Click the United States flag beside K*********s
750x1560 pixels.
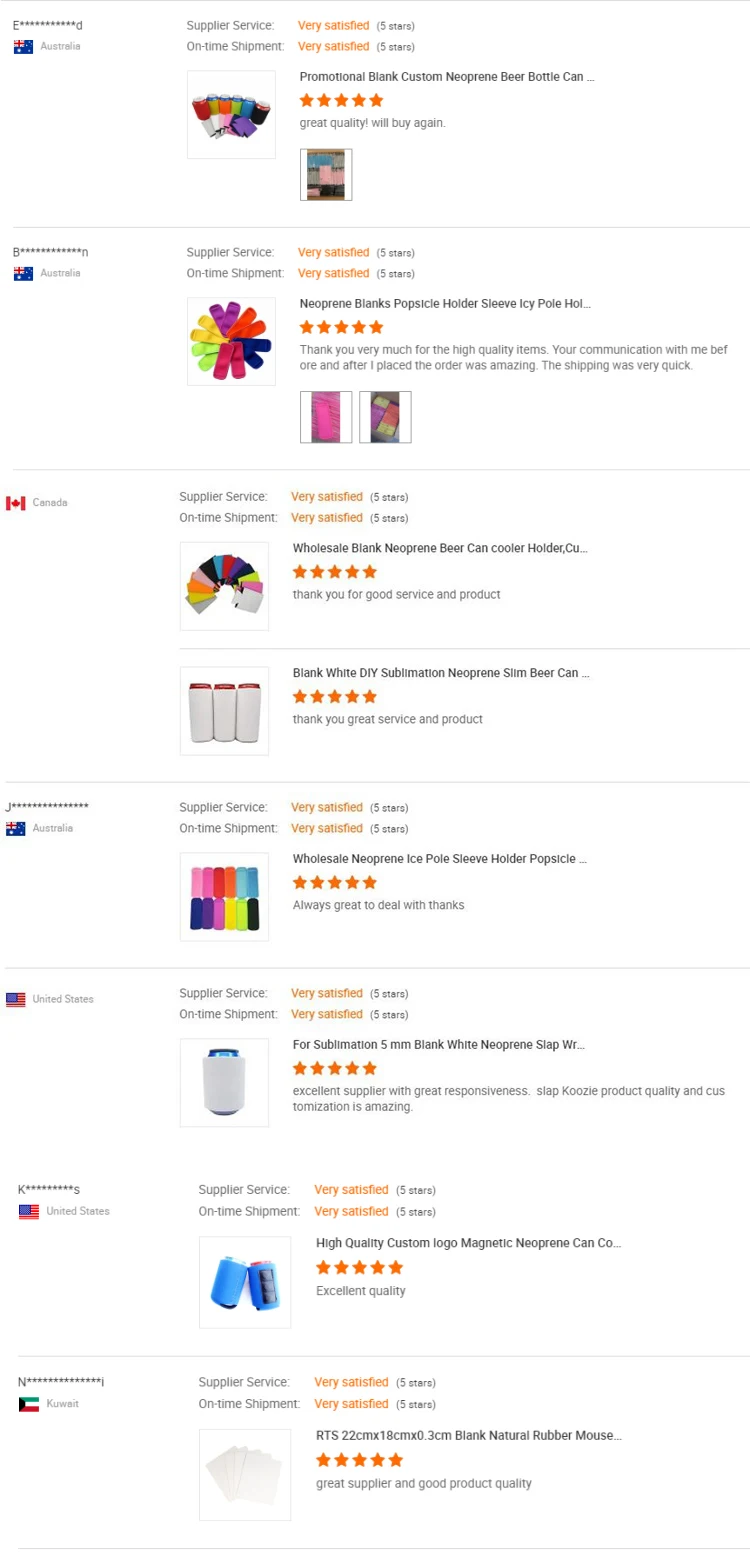(29, 1211)
